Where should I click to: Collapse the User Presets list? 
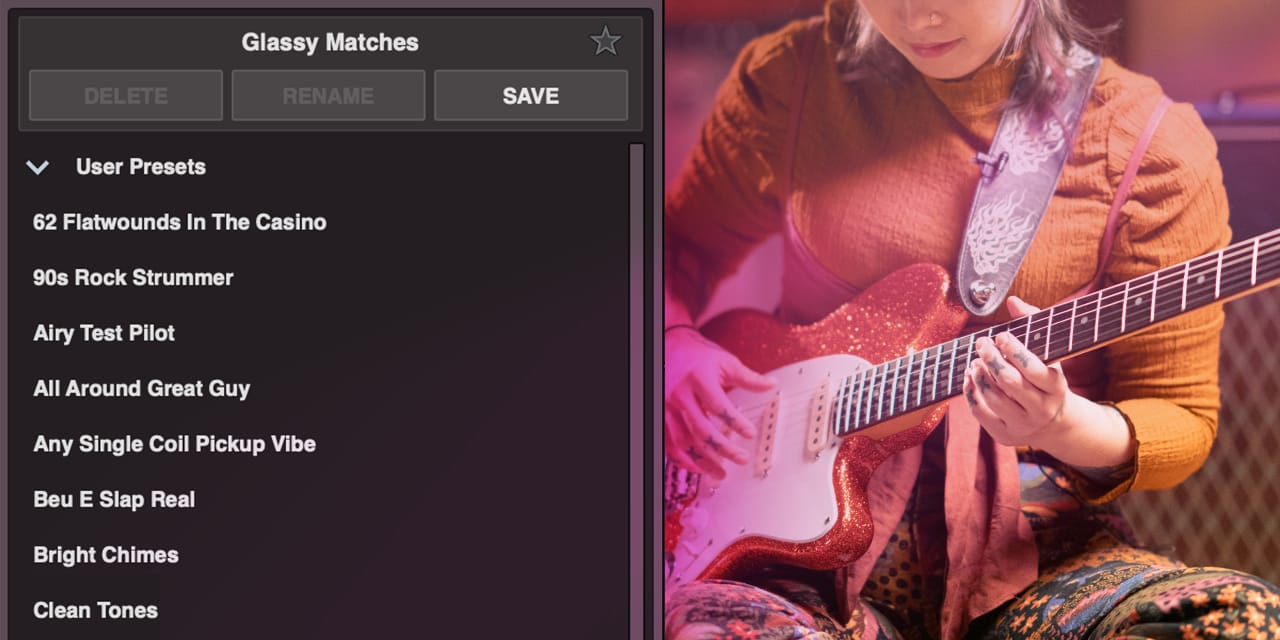[x=37, y=167]
